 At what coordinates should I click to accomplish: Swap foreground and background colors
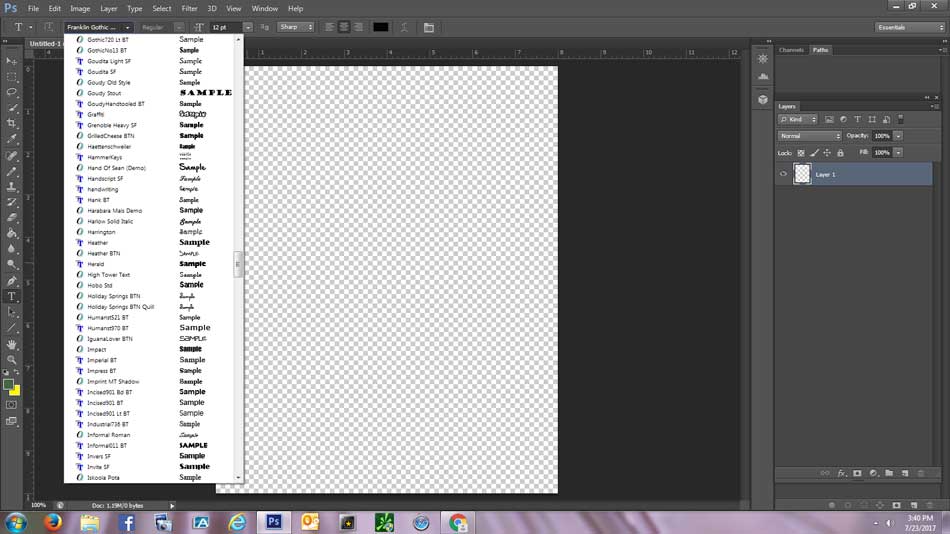tap(16, 372)
